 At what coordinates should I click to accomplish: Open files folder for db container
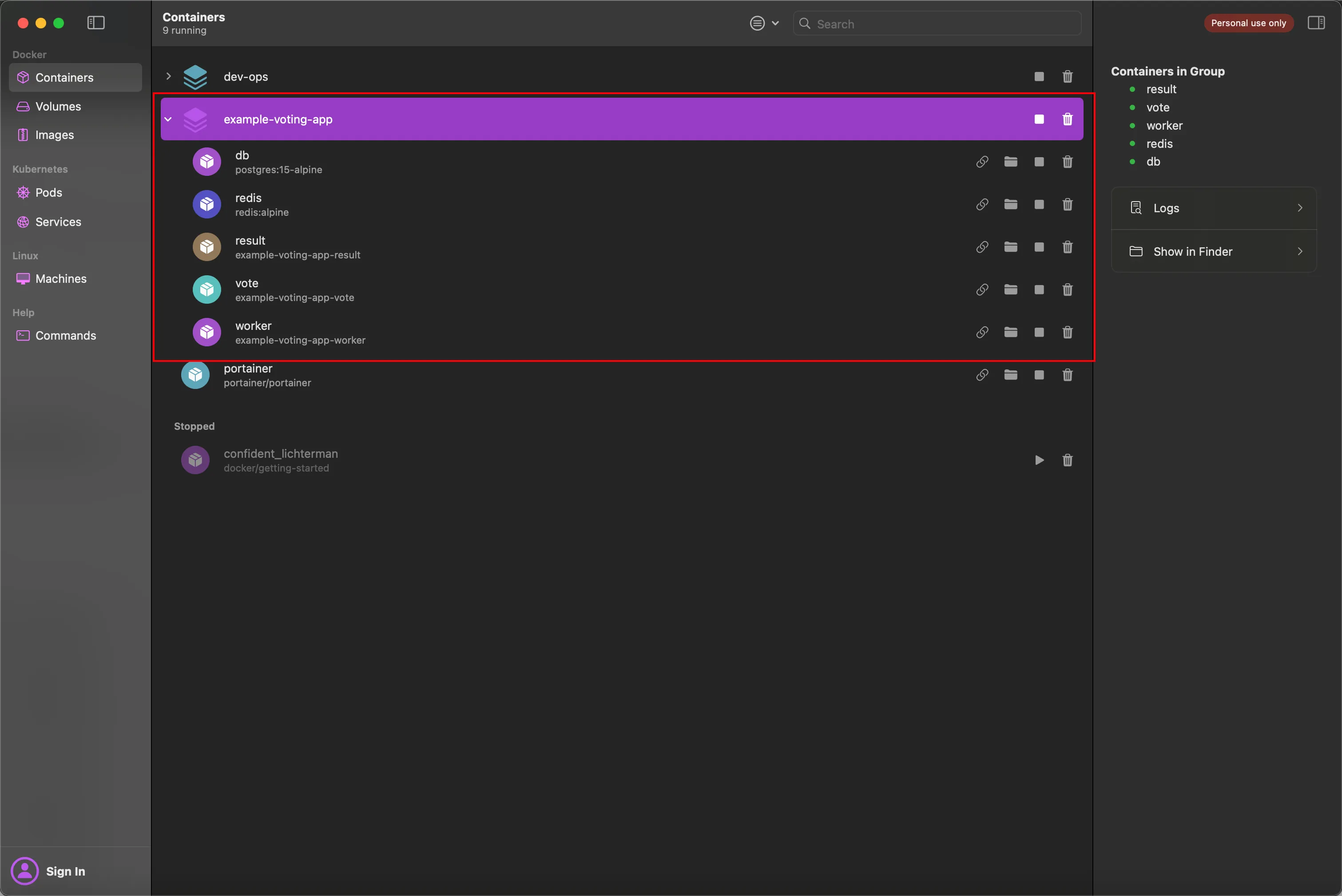(1011, 162)
